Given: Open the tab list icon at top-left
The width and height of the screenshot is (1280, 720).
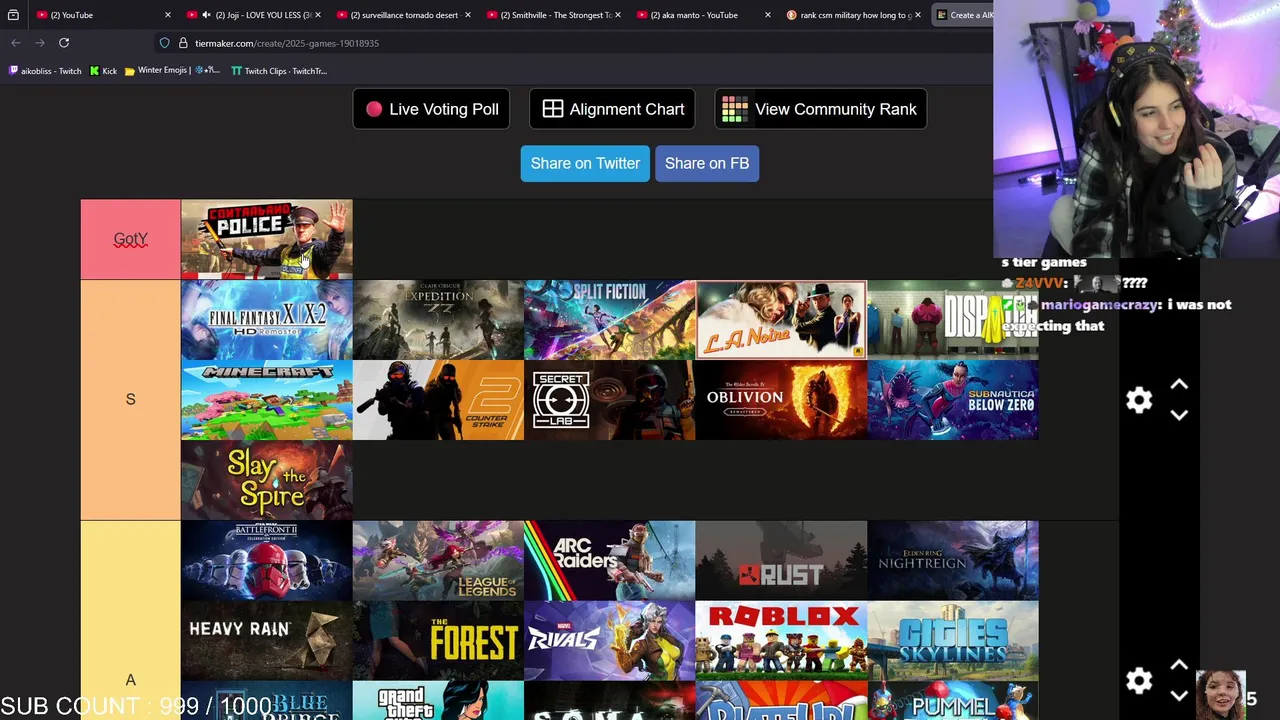Looking at the screenshot, I should (13, 15).
